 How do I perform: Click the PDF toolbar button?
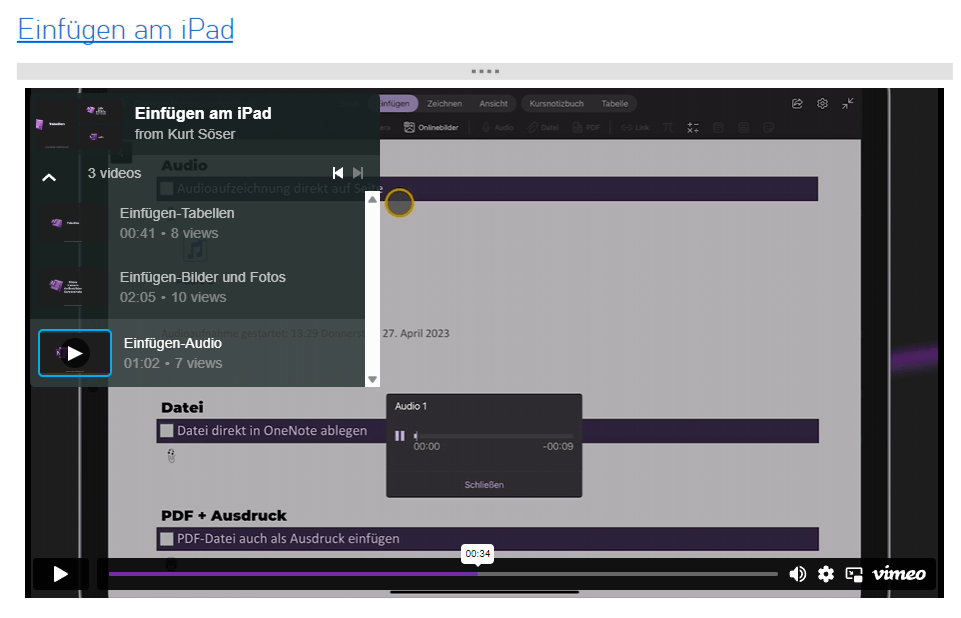coord(586,128)
